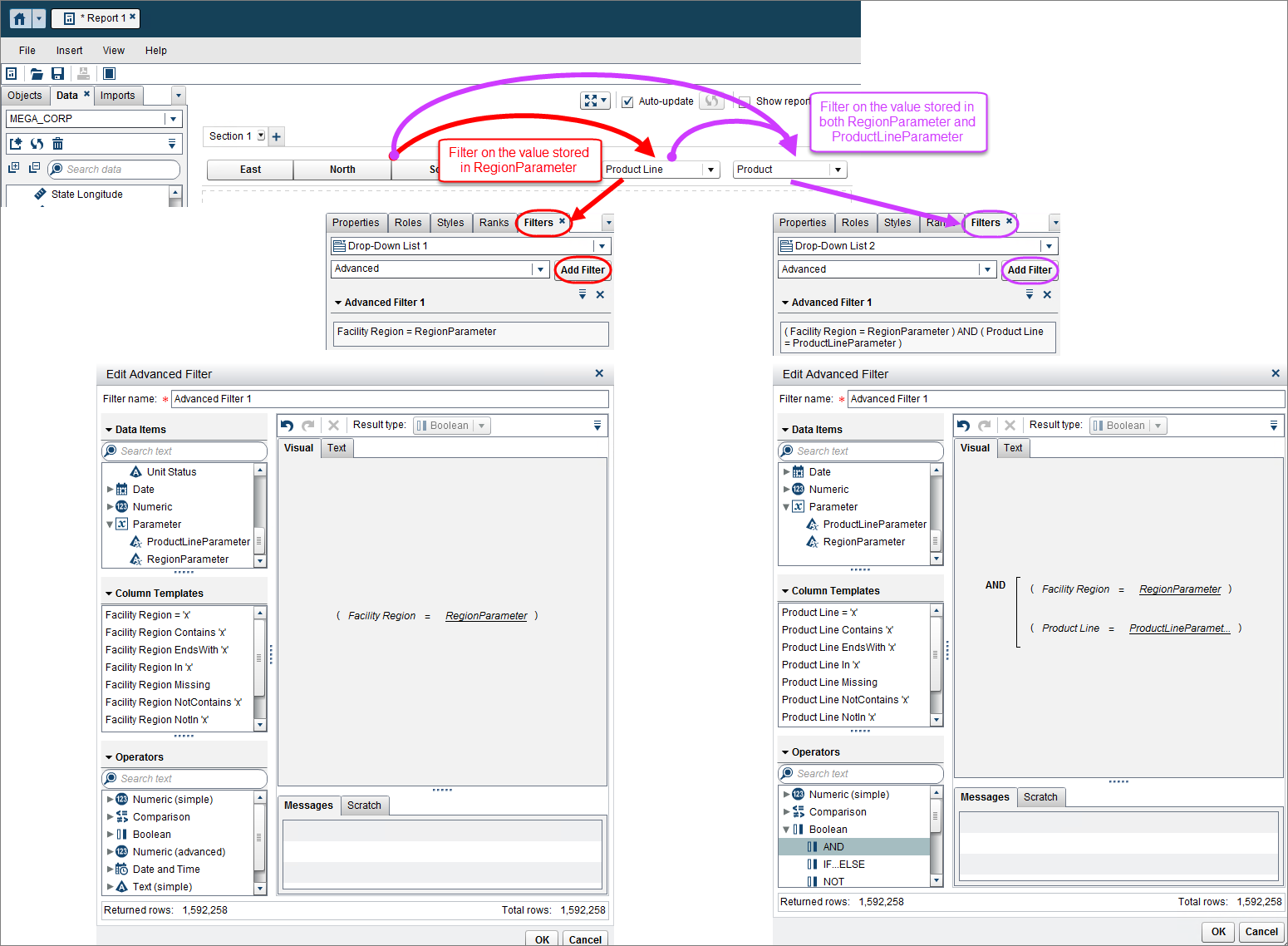Open the MEGA_CORP data source dropdown
The image size is (1288, 946).
[x=172, y=118]
